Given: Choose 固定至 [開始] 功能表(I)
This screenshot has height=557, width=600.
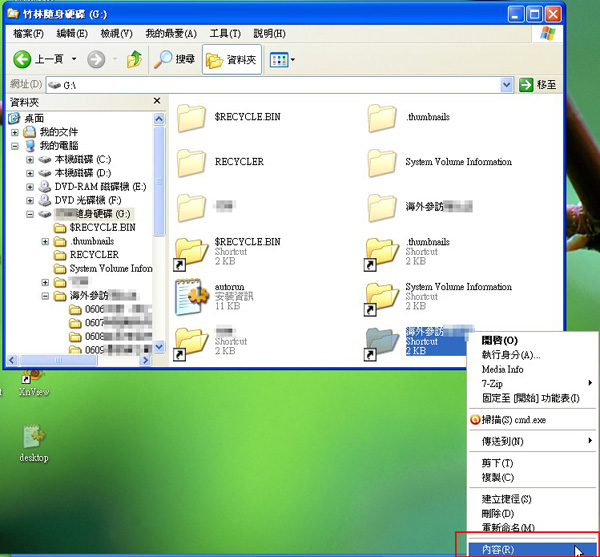Looking at the screenshot, I should [x=530, y=398].
